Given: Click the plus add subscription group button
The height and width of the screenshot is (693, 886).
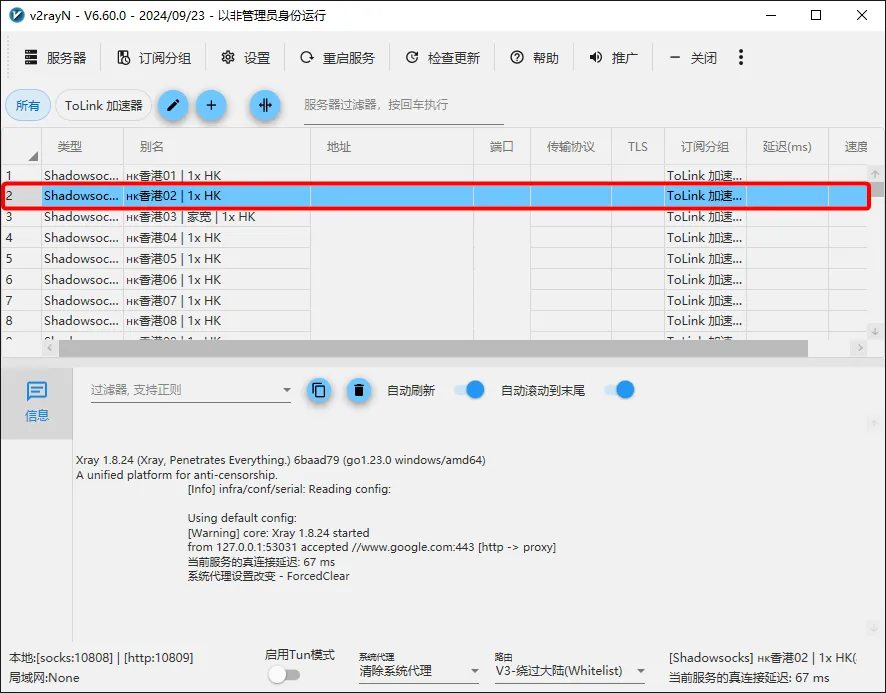Looking at the screenshot, I should pos(211,105).
